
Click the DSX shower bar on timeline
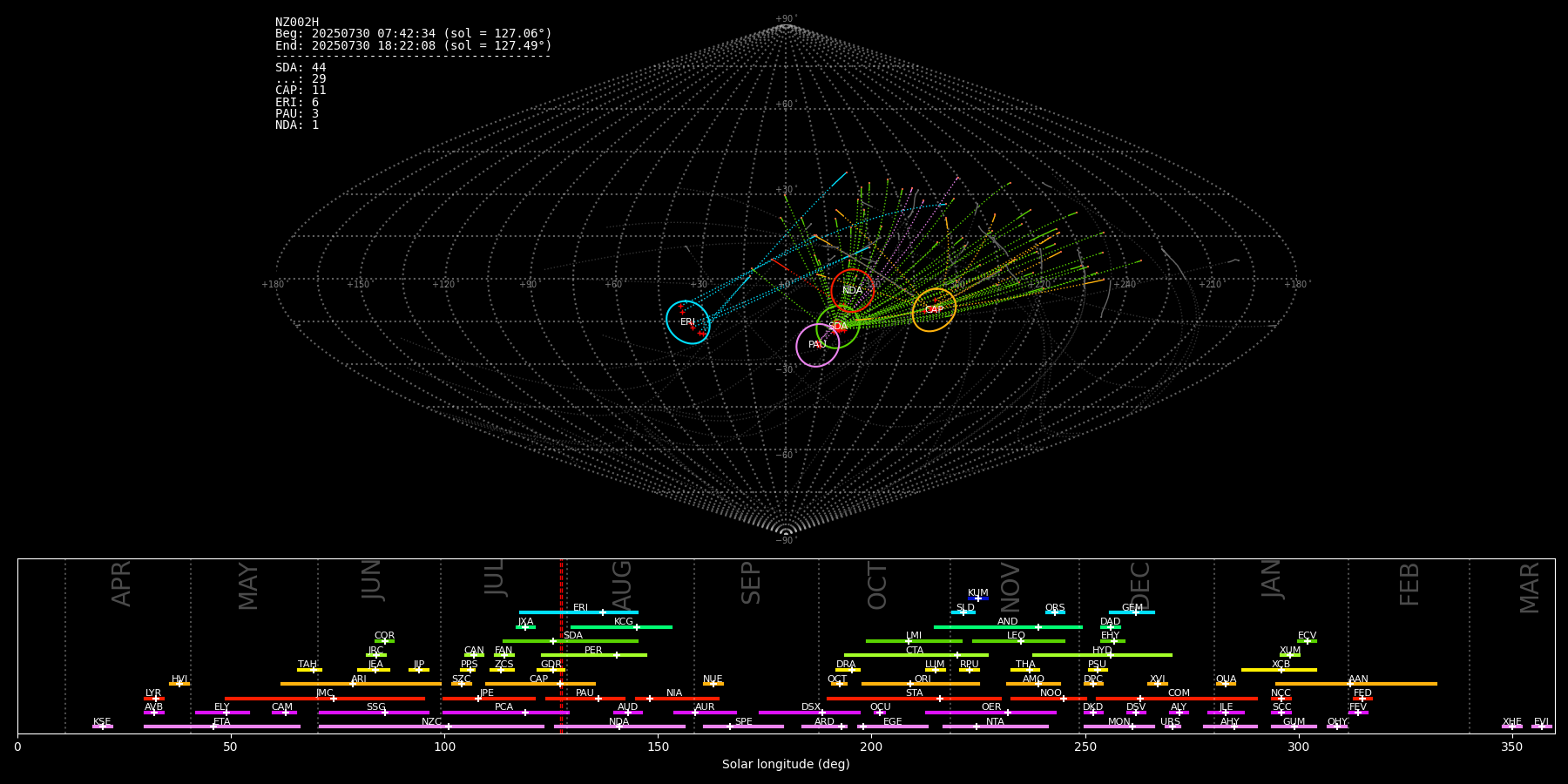(x=809, y=713)
